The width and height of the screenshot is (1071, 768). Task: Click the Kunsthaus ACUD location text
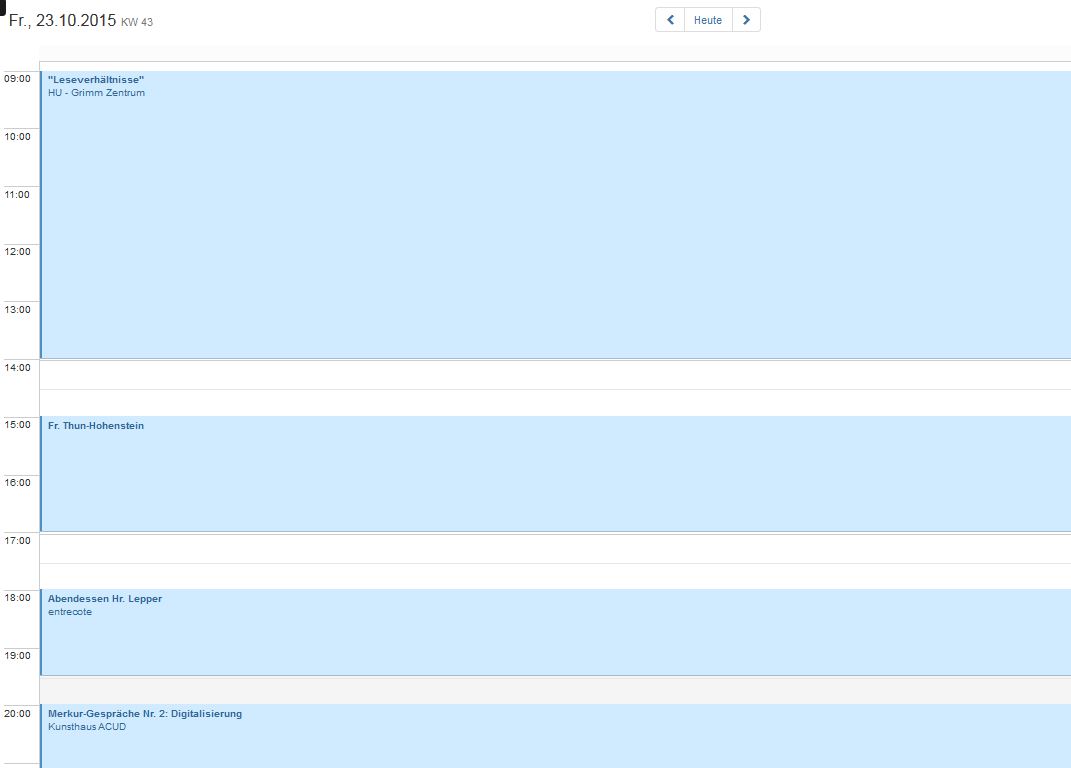pyautogui.click(x=87, y=727)
